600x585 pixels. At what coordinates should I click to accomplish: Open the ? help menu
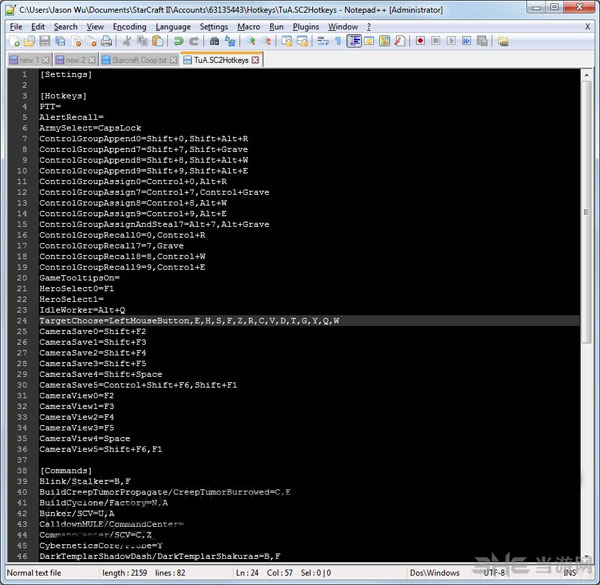click(x=369, y=27)
